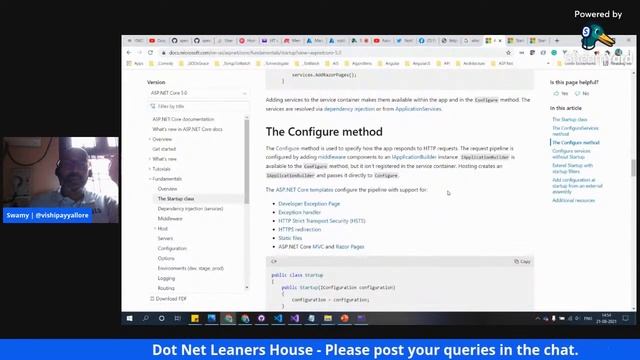Open the middleware link in paragraph
Viewport: 640px width, 360px height.
tap(331, 157)
